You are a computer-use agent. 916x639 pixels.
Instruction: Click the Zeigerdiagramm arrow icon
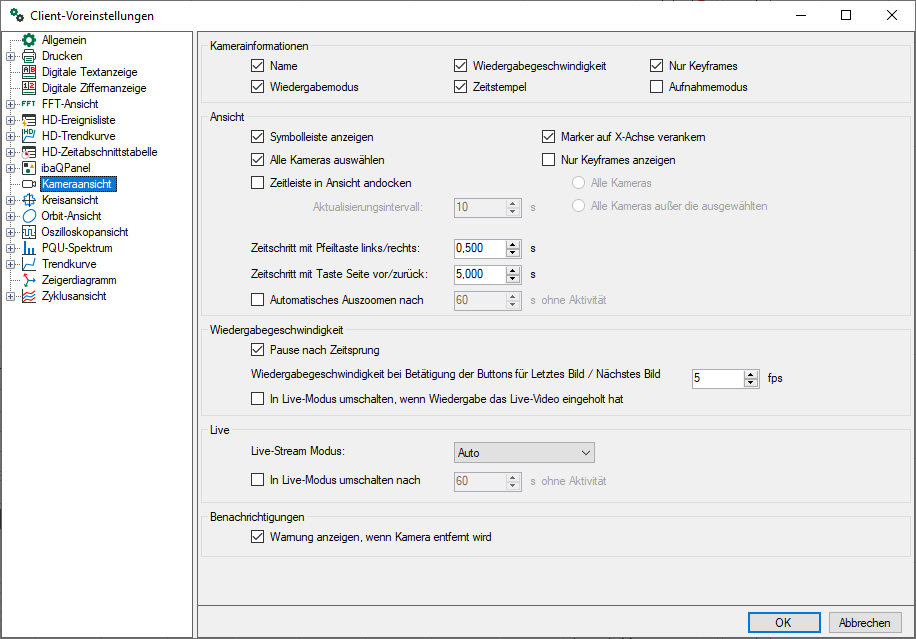pyautogui.click(x=28, y=280)
